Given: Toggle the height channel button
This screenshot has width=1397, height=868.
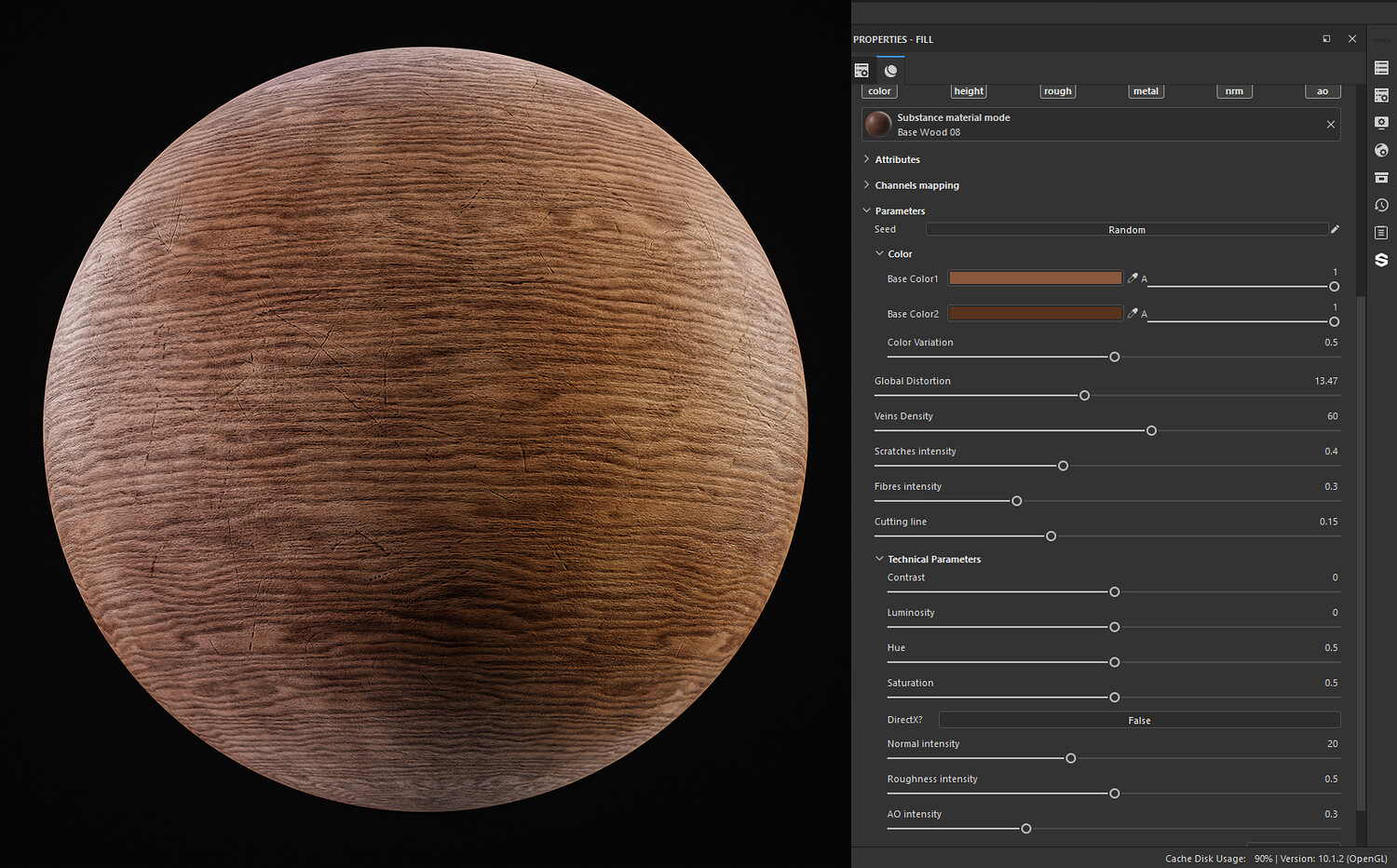Looking at the screenshot, I should [x=969, y=91].
